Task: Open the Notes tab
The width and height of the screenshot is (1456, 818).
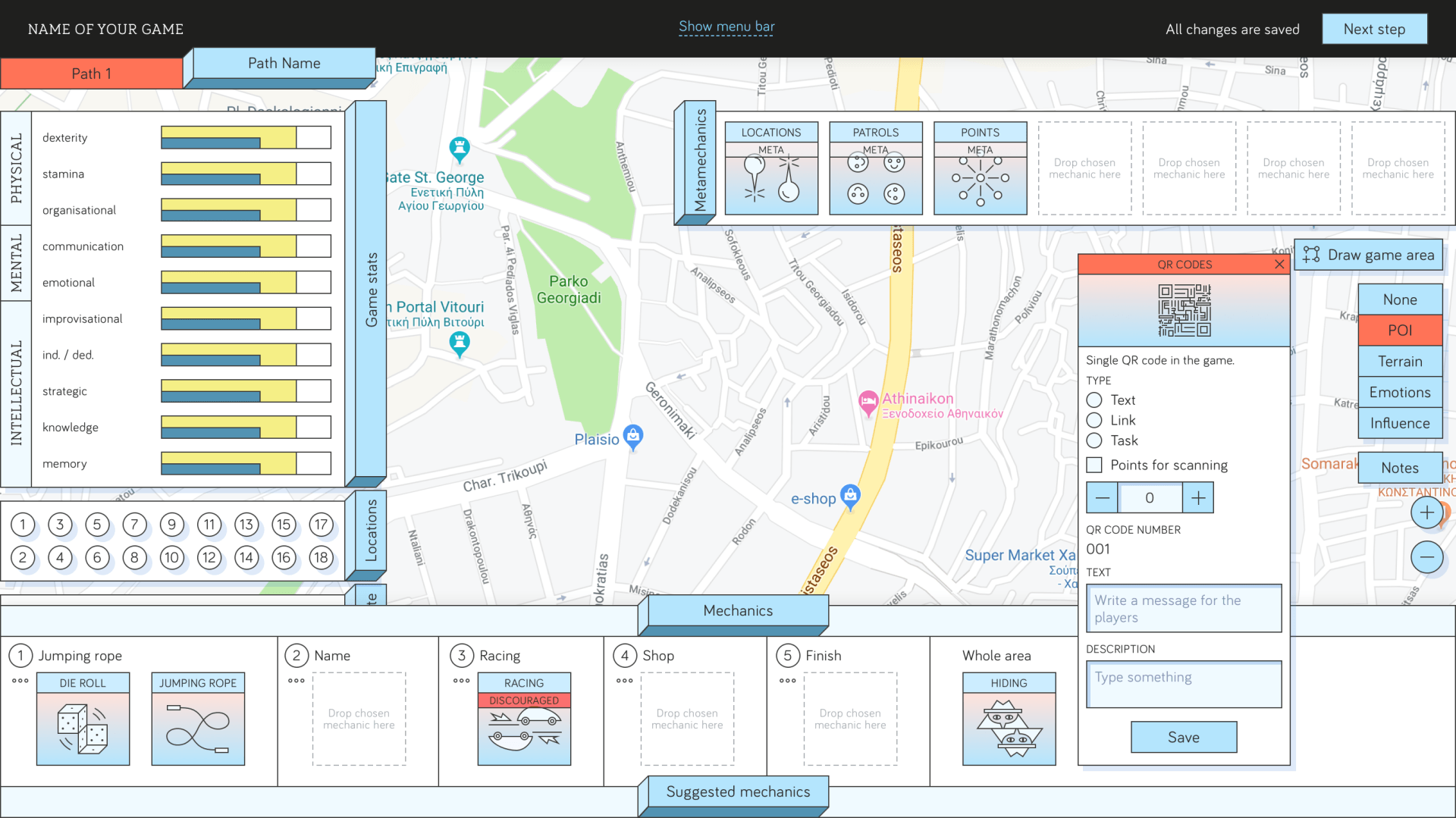Action: tap(1400, 469)
